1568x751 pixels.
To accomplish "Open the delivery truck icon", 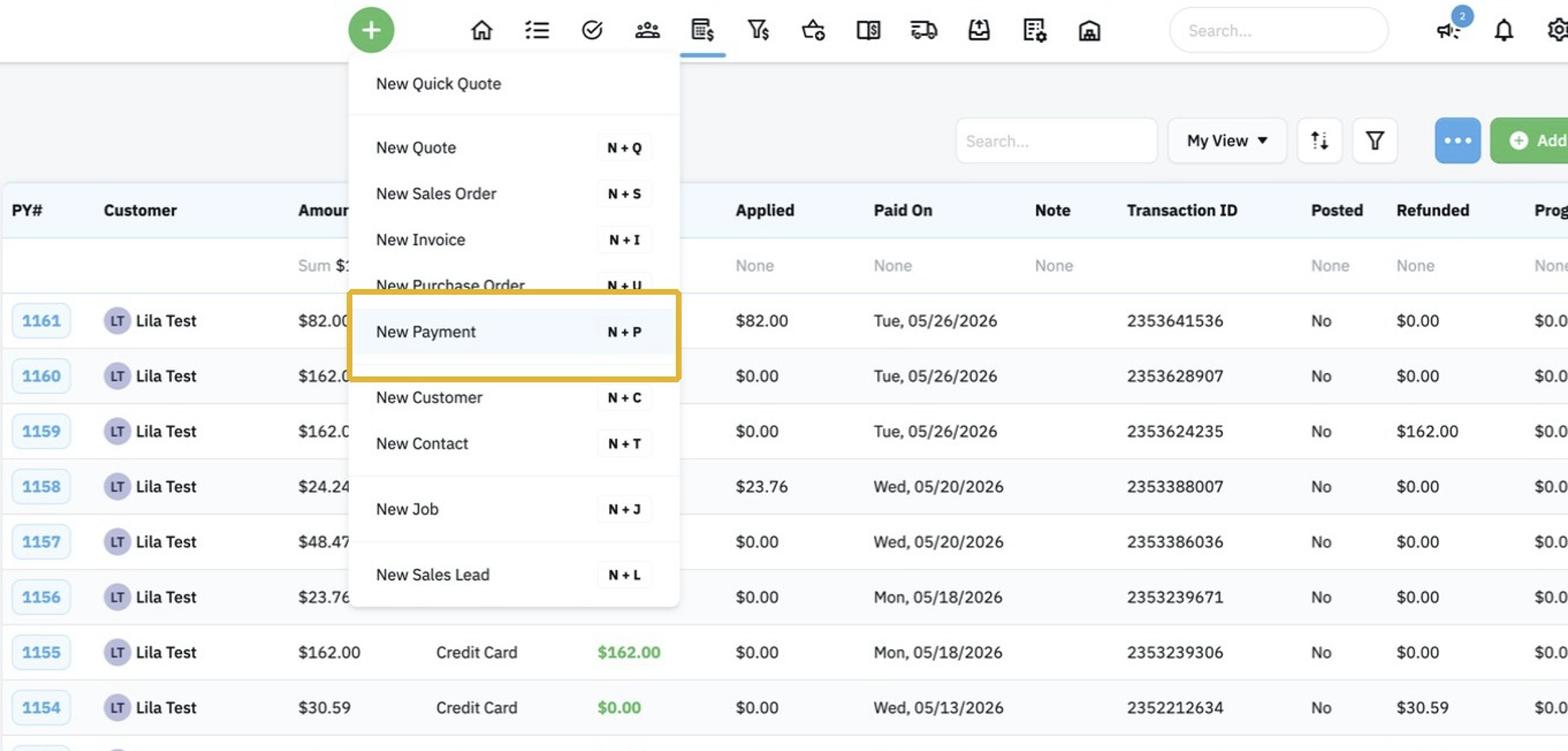I will tap(924, 30).
